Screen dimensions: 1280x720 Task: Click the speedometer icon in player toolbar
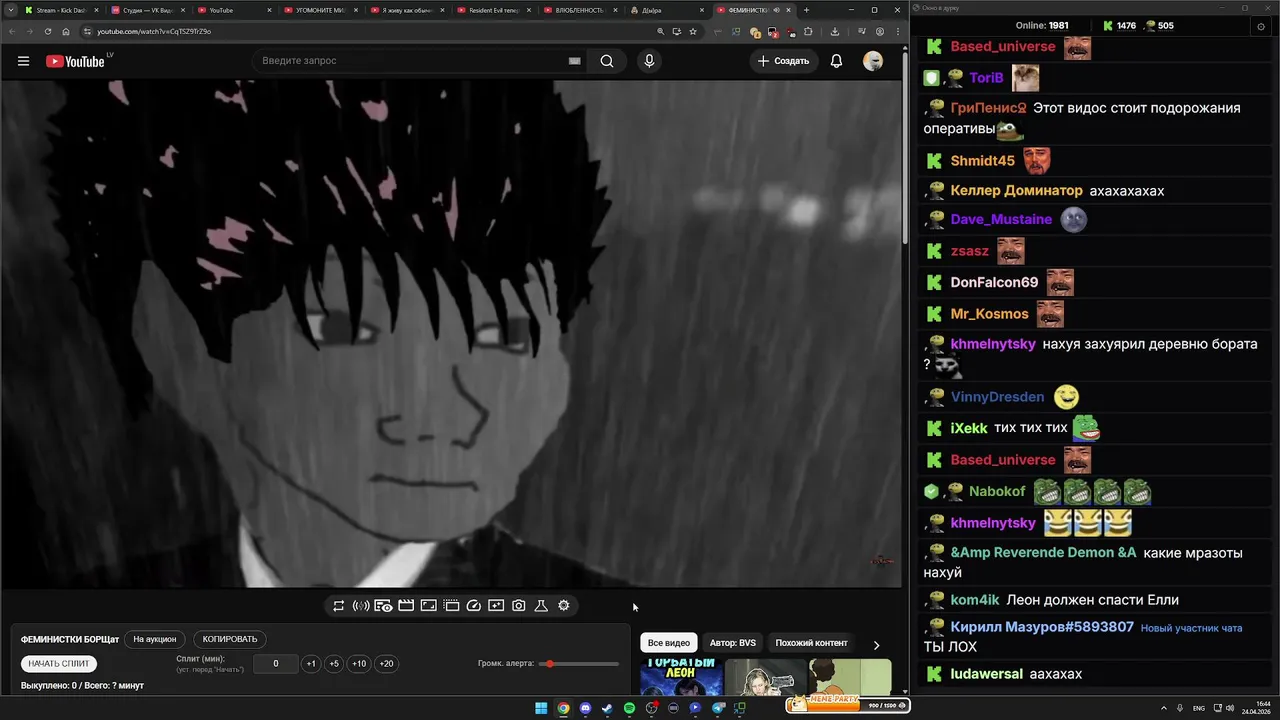pyautogui.click(x=474, y=606)
